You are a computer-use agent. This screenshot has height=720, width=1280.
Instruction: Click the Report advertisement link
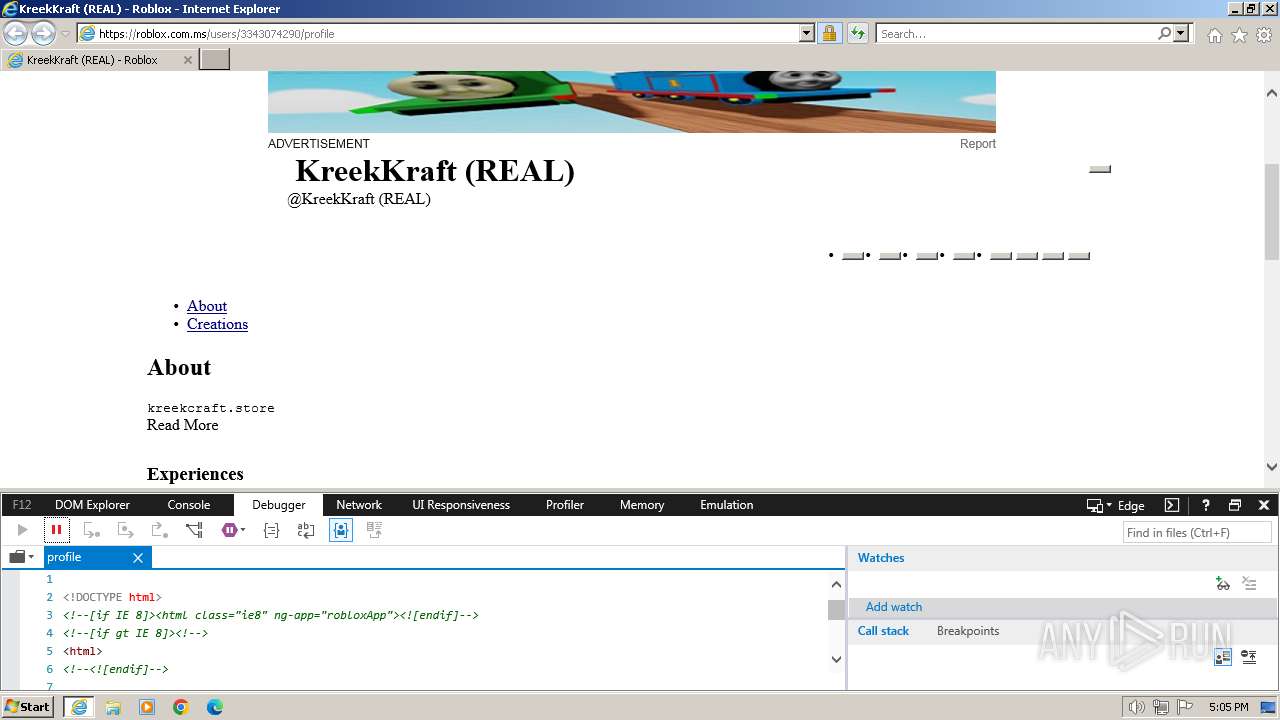977,144
